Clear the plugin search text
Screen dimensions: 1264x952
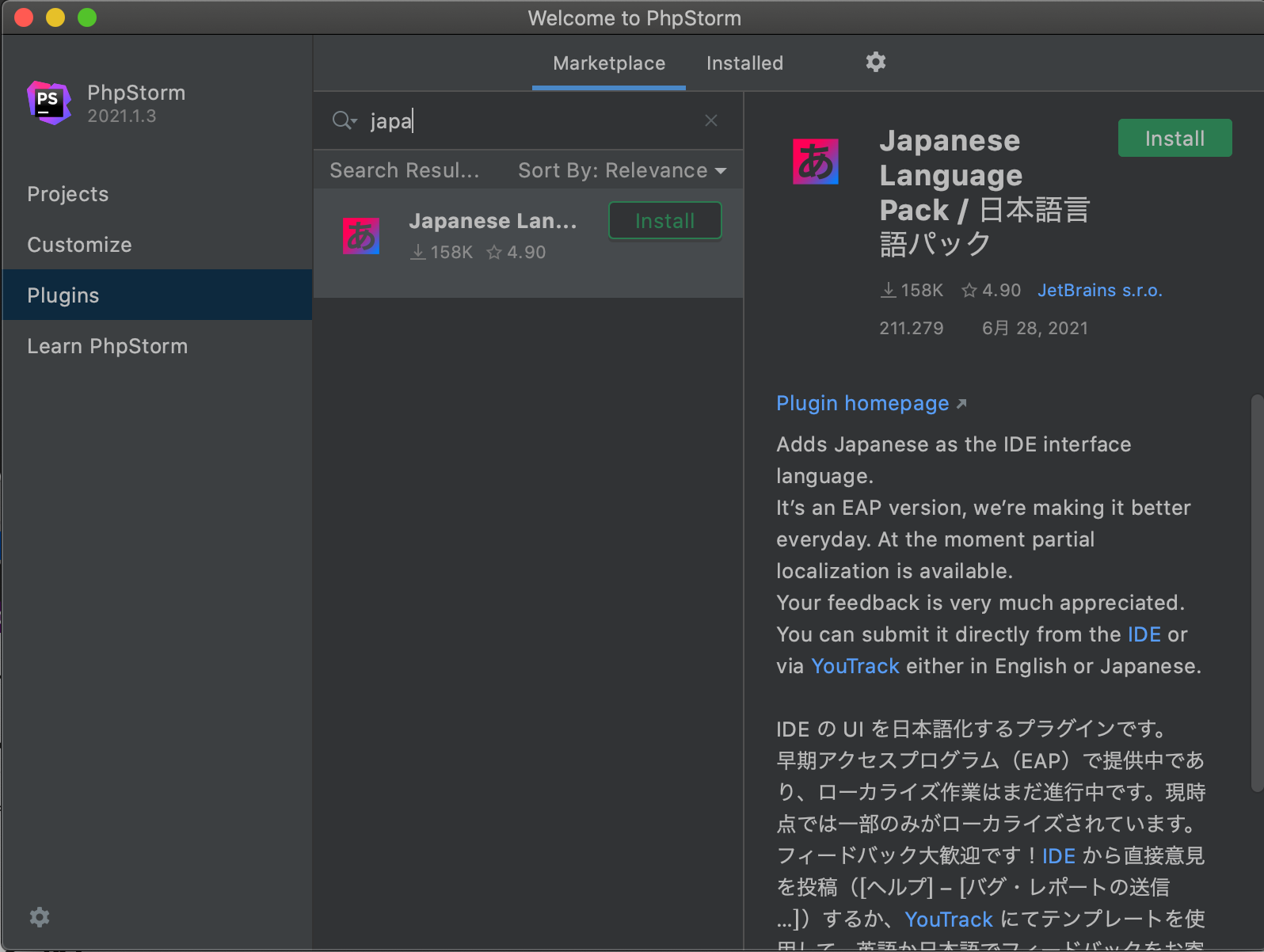[x=710, y=120]
